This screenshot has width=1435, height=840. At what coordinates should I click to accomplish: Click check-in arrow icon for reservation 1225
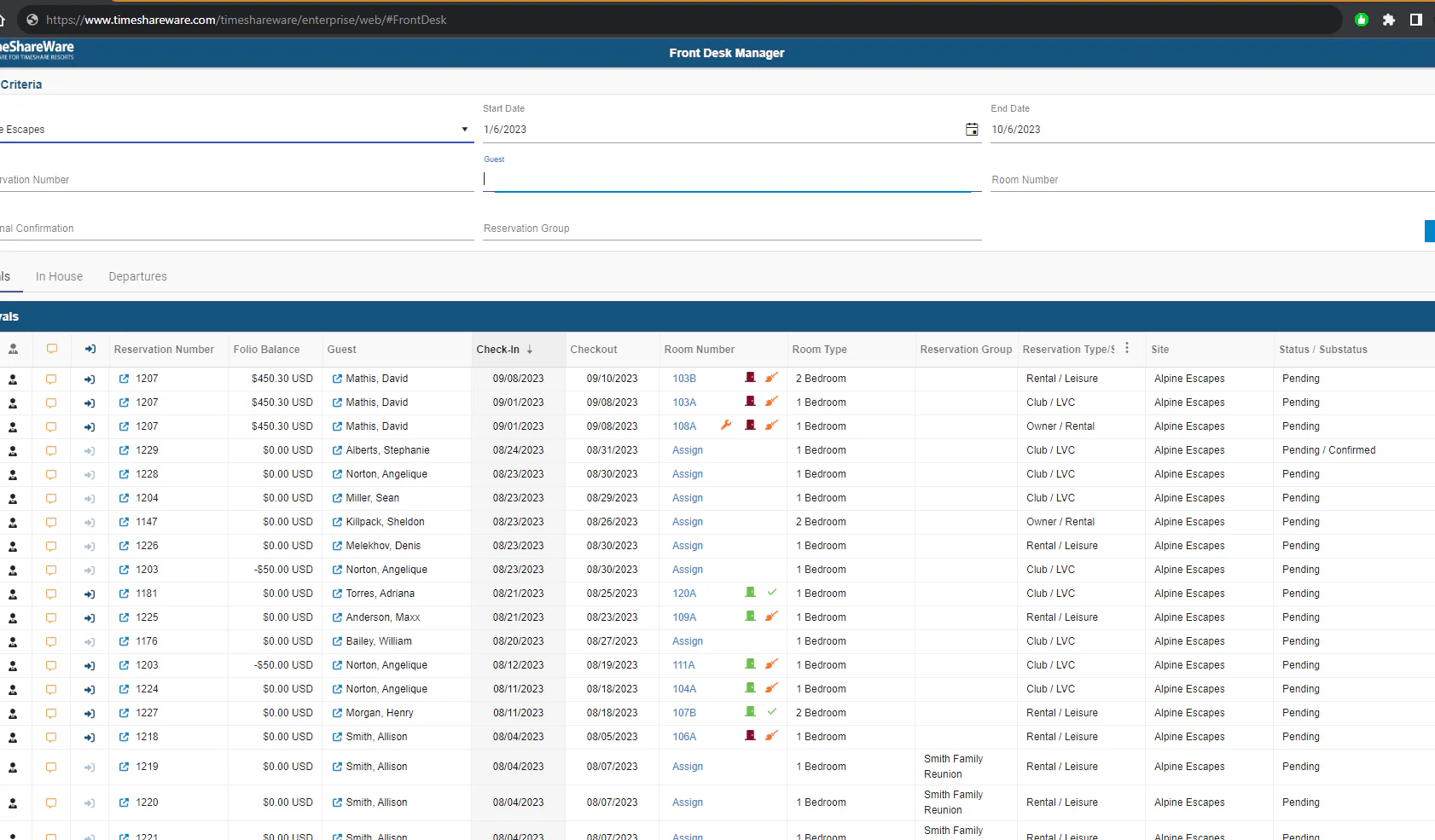point(90,617)
